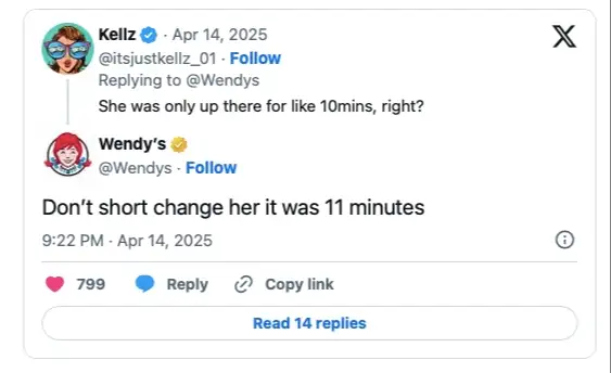The image size is (611, 373).
Task: Click the pink heart like icon
Action: [55, 284]
